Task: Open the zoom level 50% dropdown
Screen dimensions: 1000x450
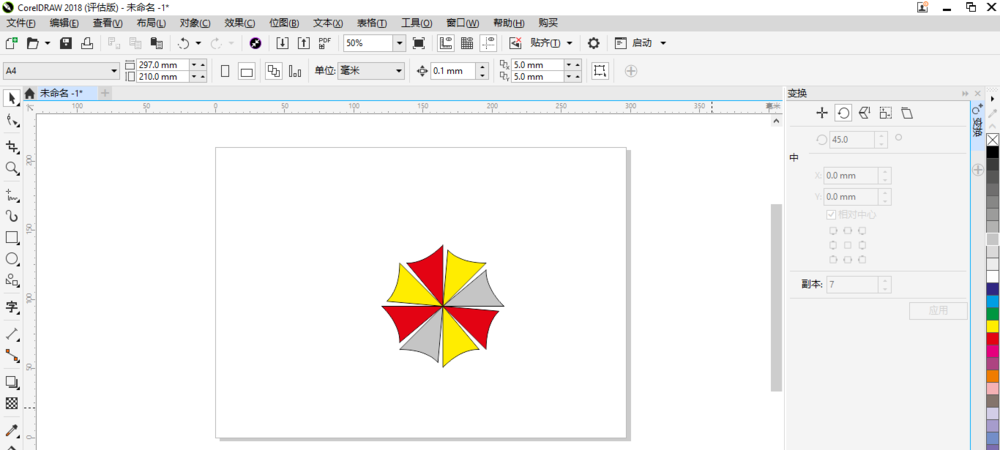Action: tap(399, 43)
